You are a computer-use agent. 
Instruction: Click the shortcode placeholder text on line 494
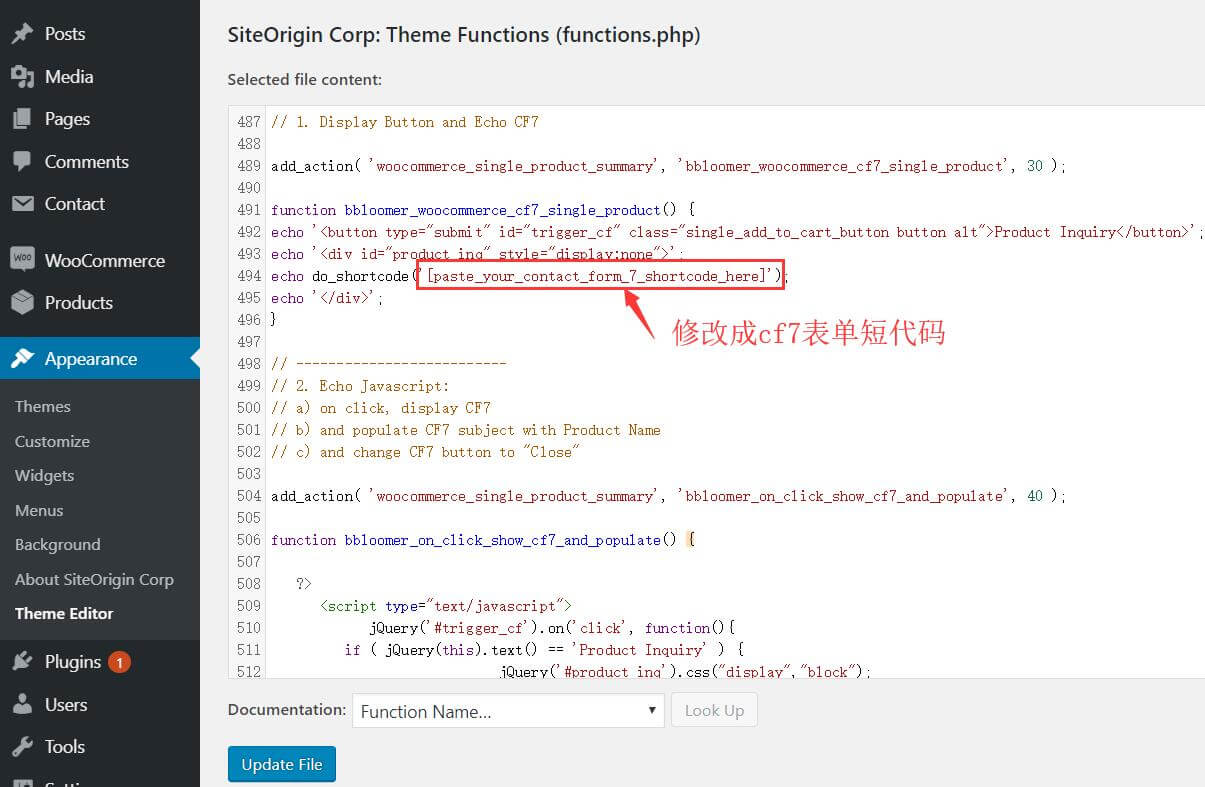tap(594, 276)
